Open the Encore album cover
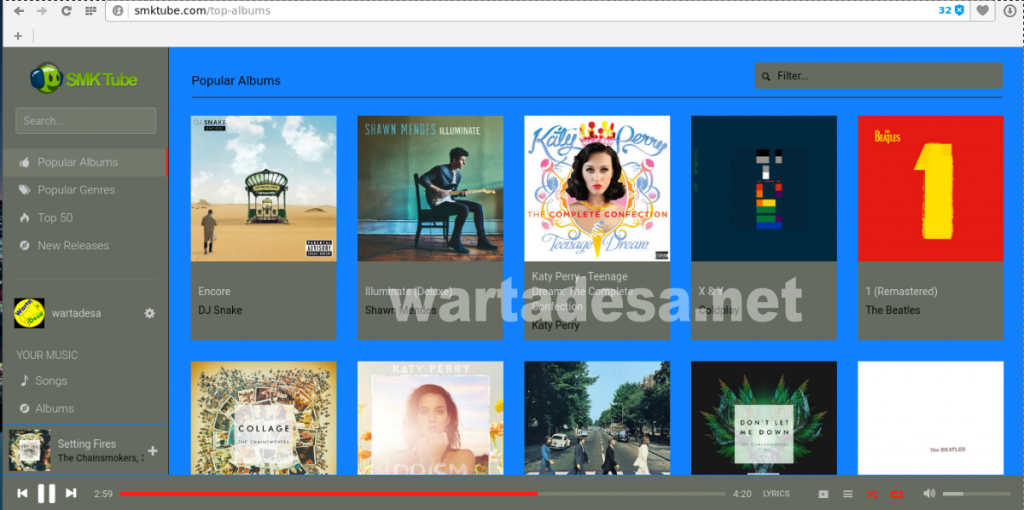1024x510 pixels. click(264, 189)
